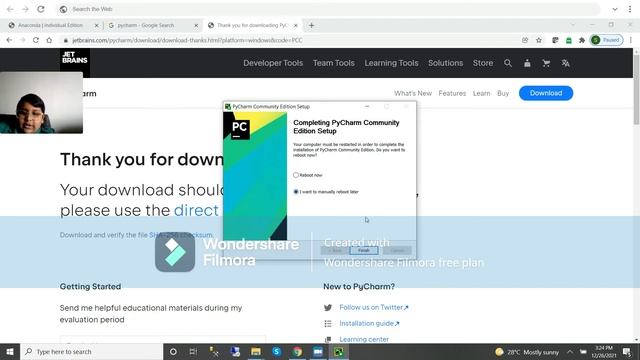Image resolution: width=640 pixels, height=360 pixels.
Task: Select I want to manually reboot later
Action: pos(296,192)
